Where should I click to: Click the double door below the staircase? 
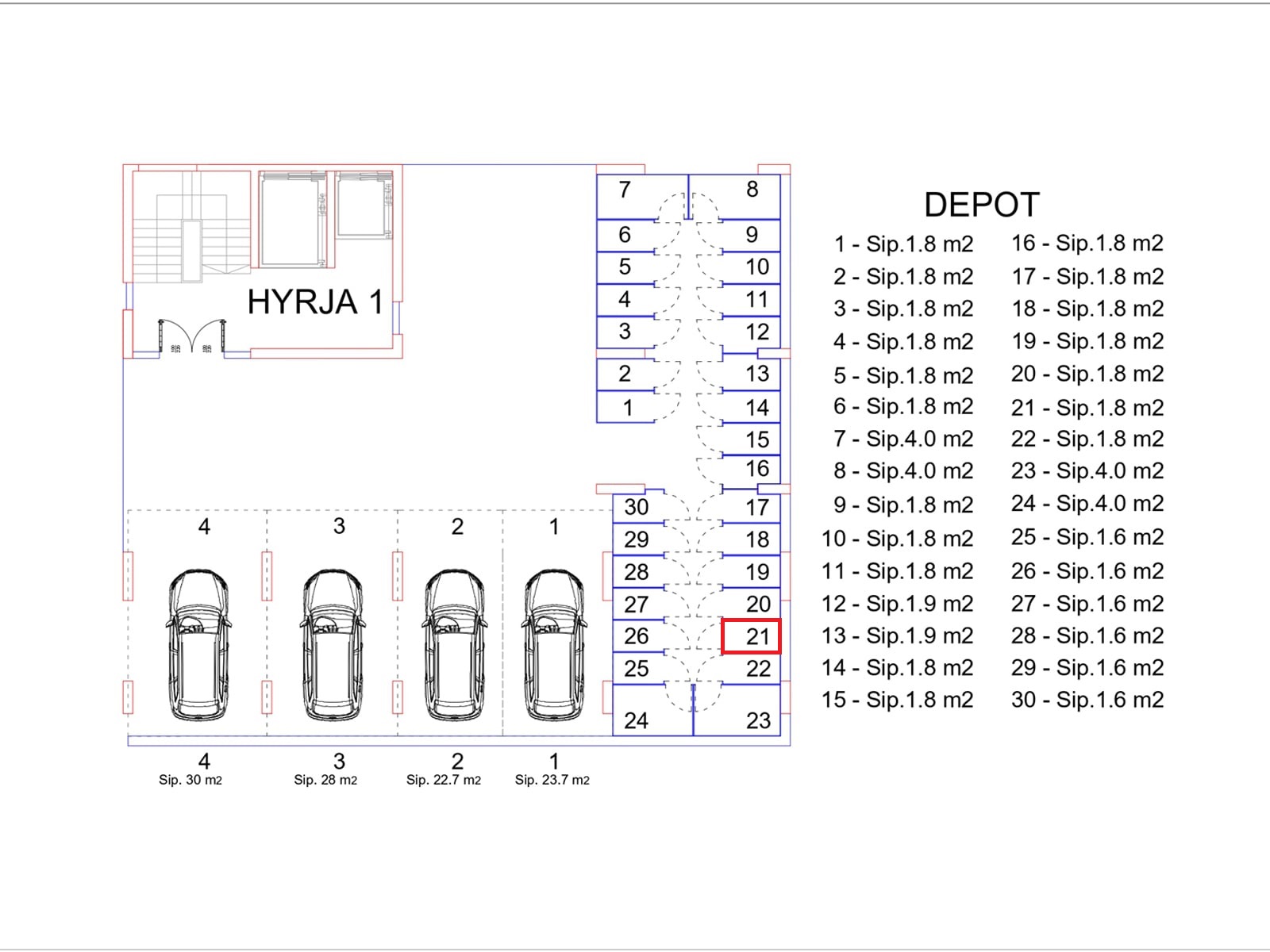[191, 337]
